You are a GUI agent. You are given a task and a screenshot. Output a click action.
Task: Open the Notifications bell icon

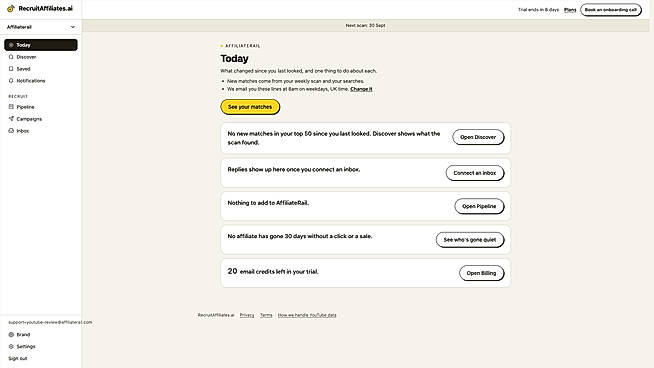click(11, 81)
